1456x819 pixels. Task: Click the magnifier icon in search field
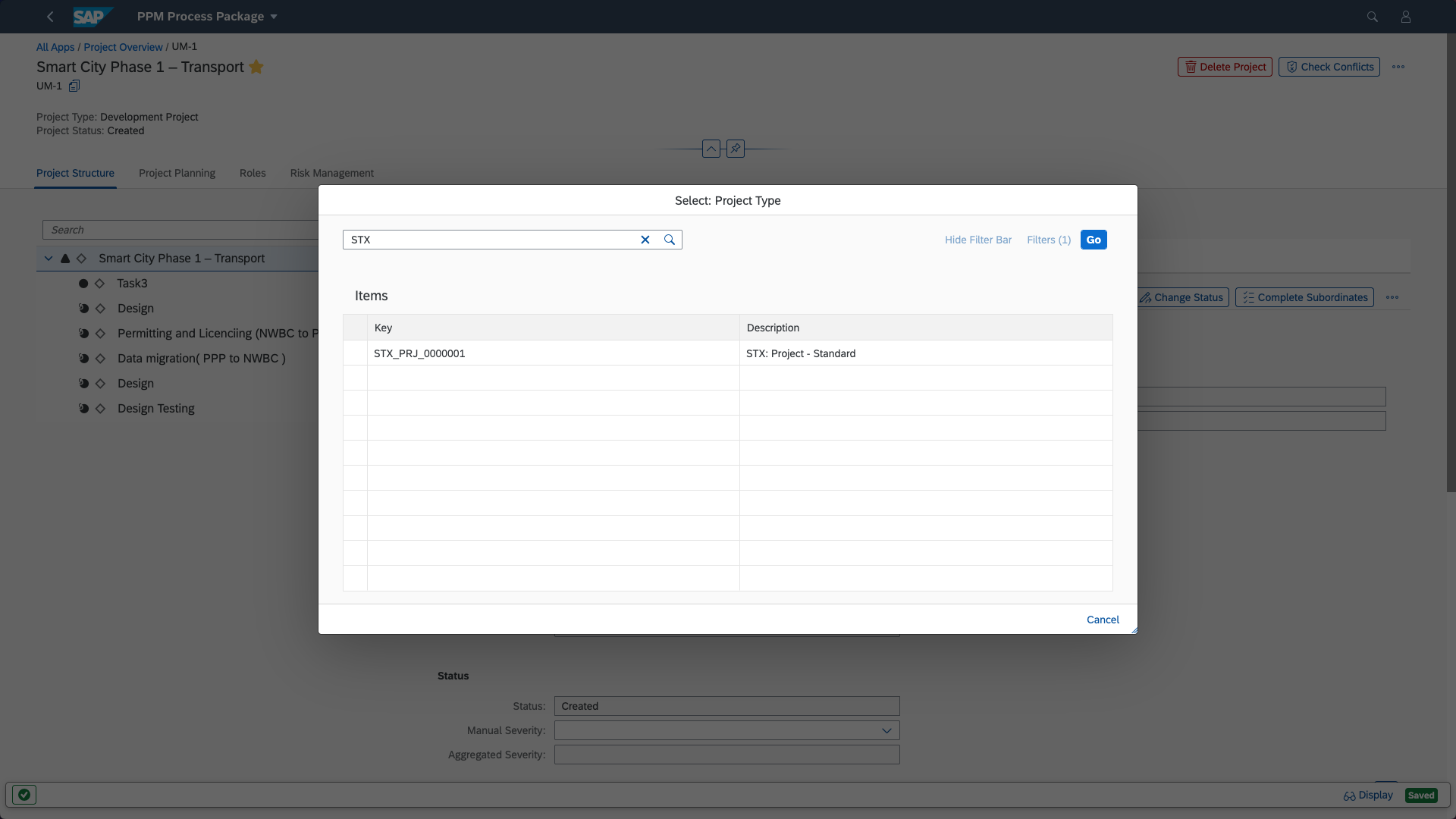(670, 240)
